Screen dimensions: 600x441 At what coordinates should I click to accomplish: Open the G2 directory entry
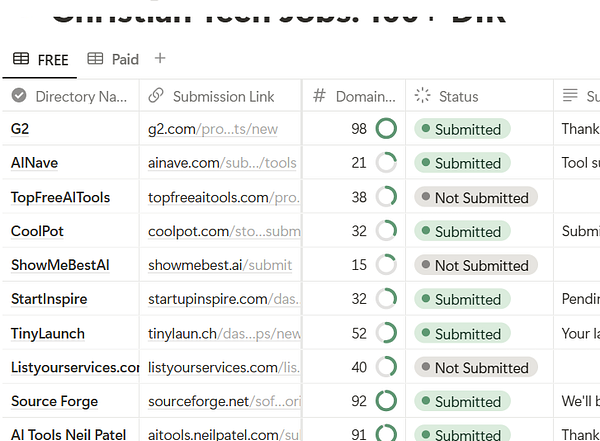[x=20, y=129]
